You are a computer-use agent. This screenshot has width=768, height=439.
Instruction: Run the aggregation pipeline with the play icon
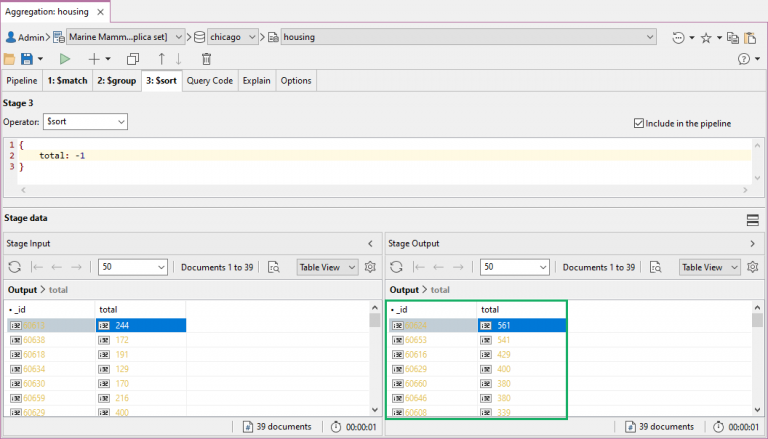click(65, 59)
